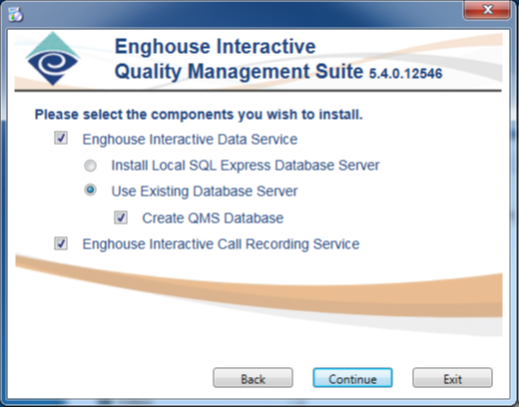Select Use Existing Database Server option
The image size is (519, 407).
tap(90, 190)
